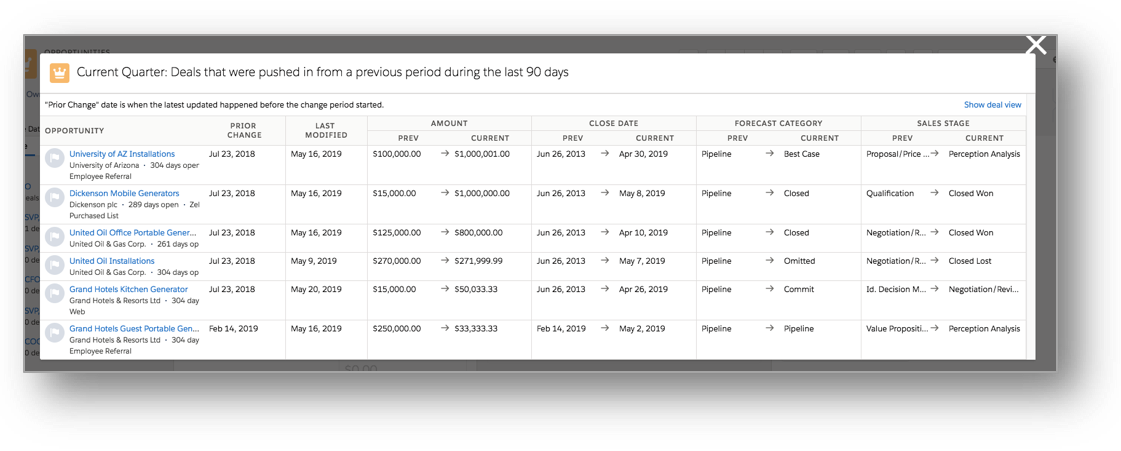Click the flag icon for Dickenson Mobile Generators

pyautogui.click(x=54, y=198)
